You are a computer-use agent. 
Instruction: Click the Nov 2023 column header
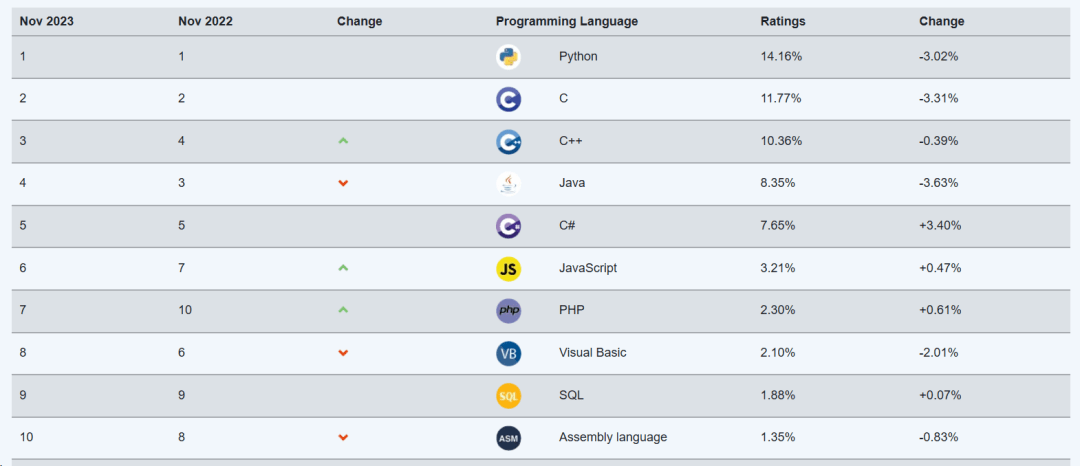coord(47,21)
